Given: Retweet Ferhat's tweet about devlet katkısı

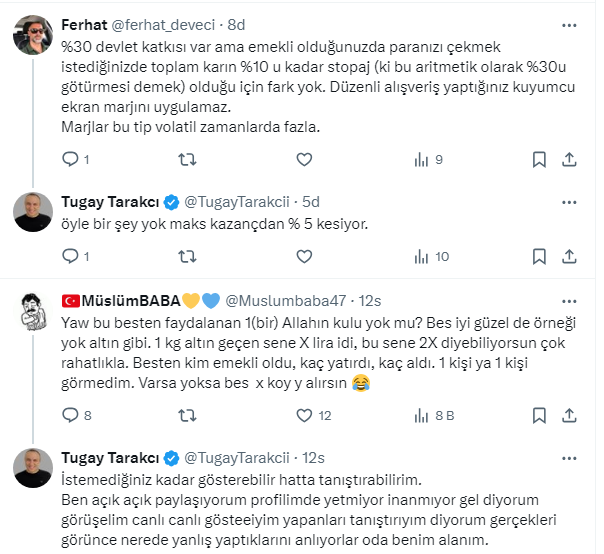Looking at the screenshot, I should [186, 159].
